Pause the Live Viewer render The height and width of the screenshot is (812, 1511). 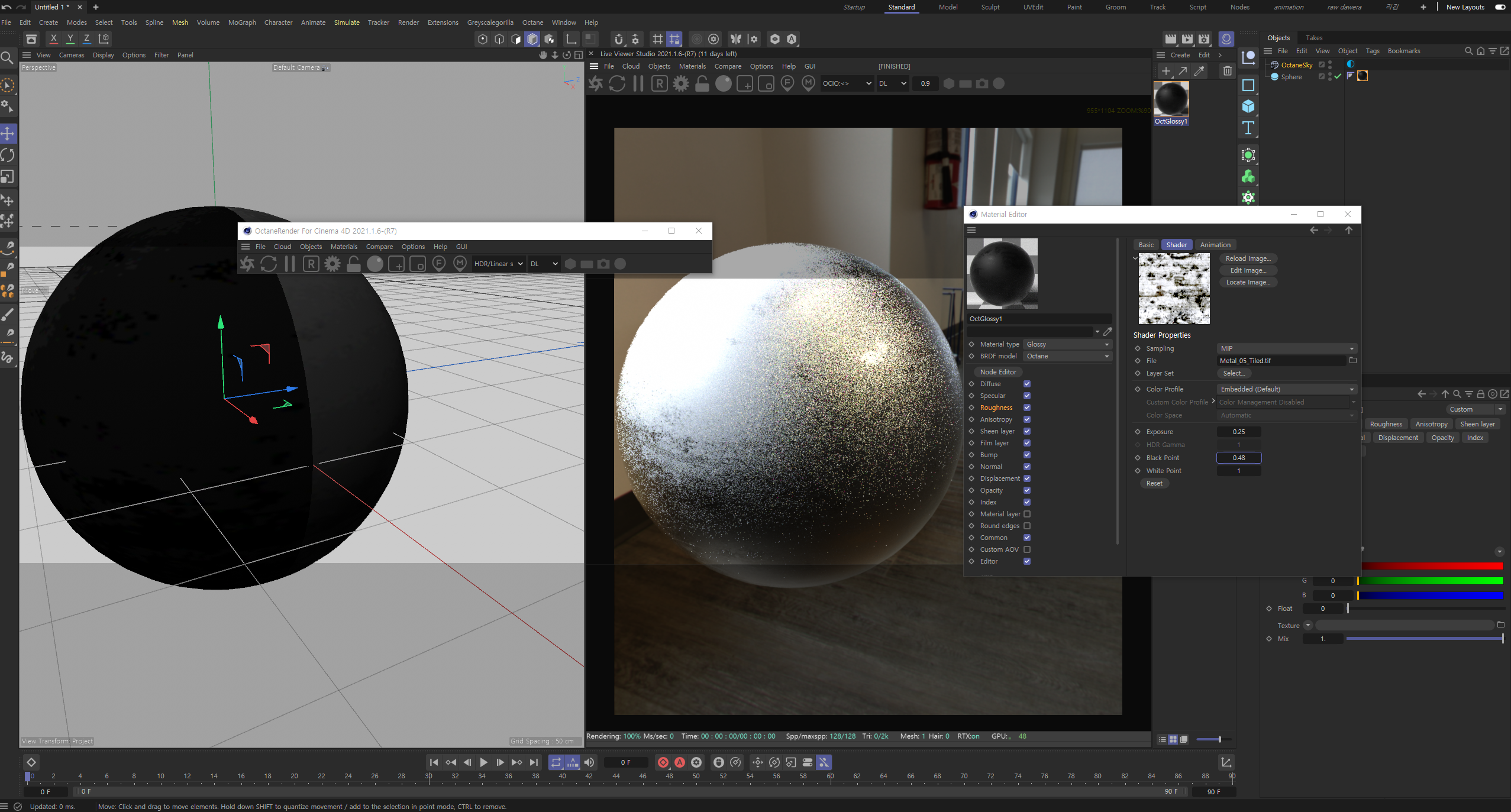pos(638,83)
